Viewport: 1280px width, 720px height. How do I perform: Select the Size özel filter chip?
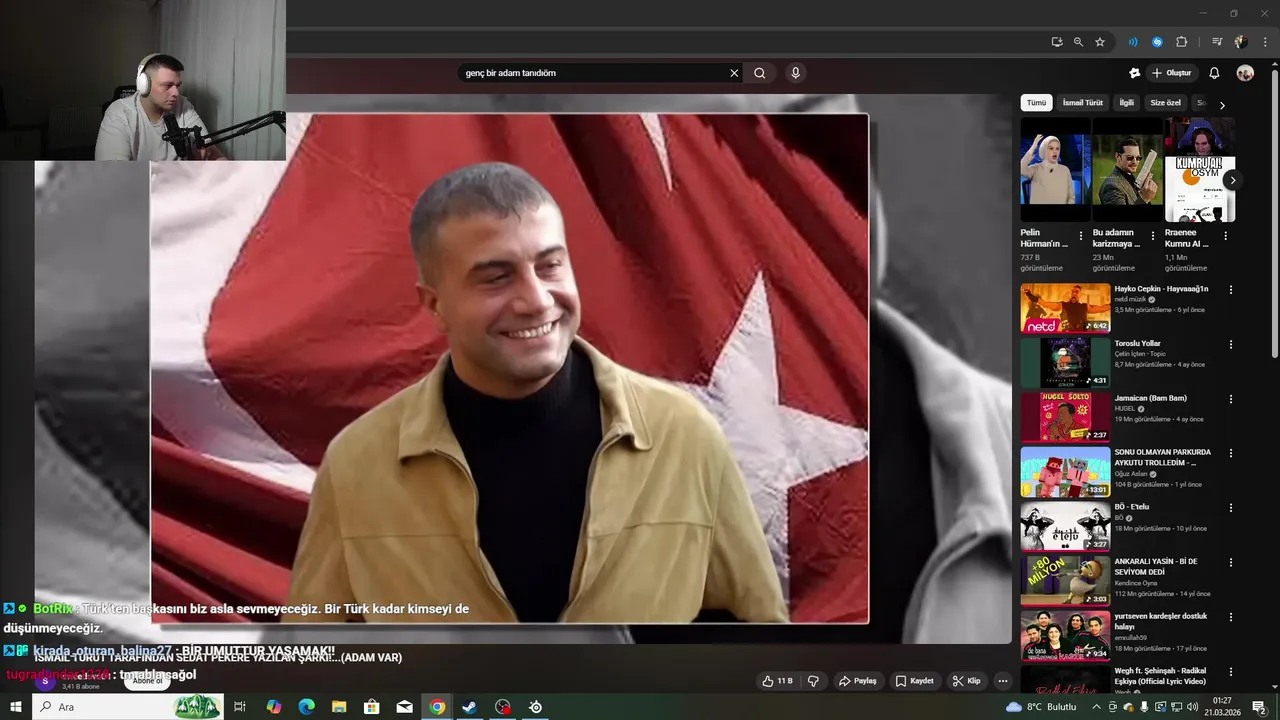[x=1165, y=103]
